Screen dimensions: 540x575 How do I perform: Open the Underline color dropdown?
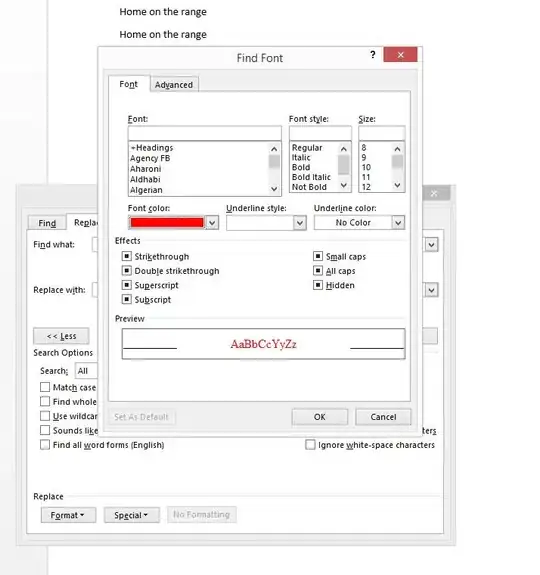pyautogui.click(x=398, y=223)
